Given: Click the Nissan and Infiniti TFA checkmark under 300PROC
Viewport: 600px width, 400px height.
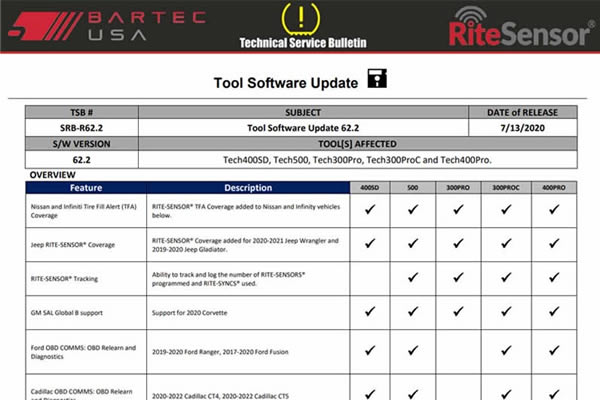Looking at the screenshot, I should (x=506, y=209).
